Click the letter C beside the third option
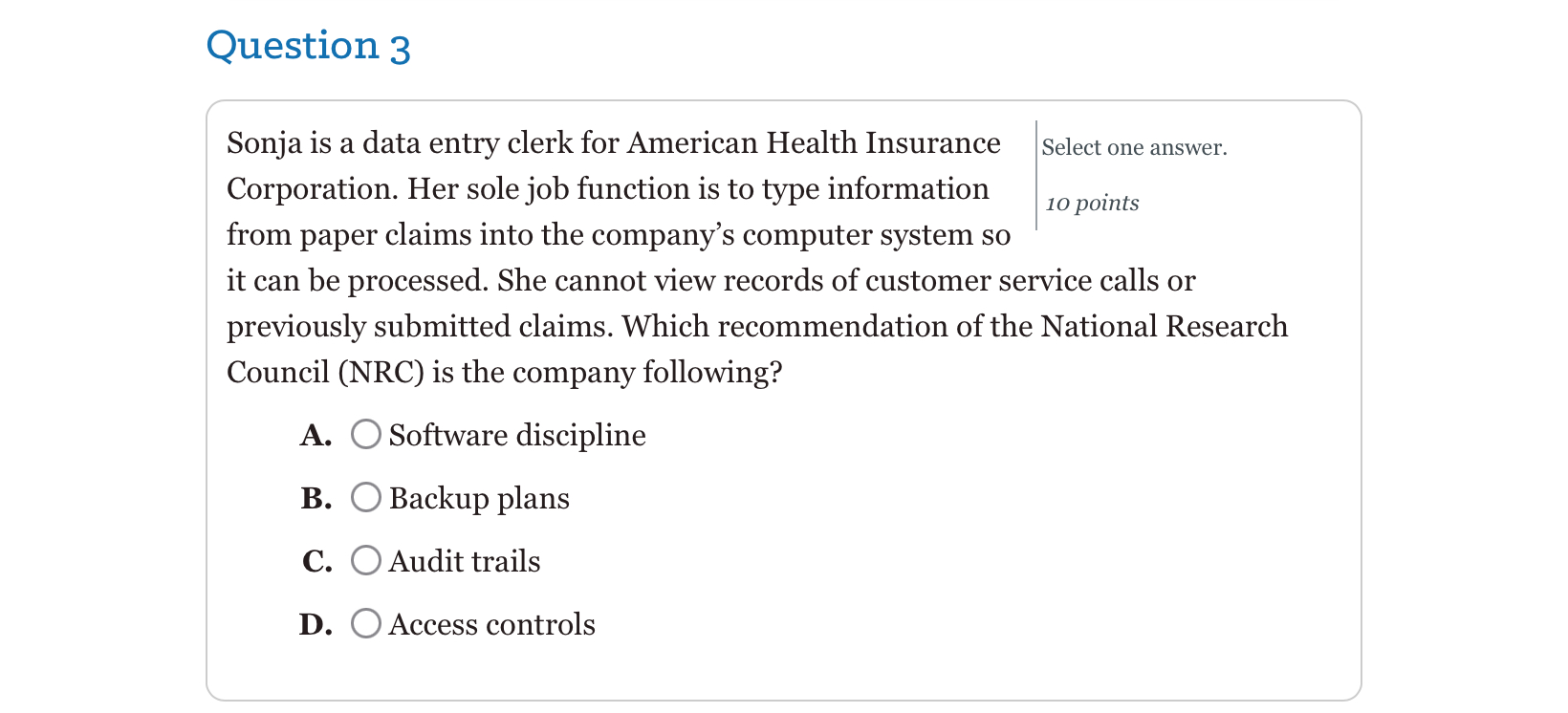The image size is (1568, 713). pyautogui.click(x=317, y=561)
